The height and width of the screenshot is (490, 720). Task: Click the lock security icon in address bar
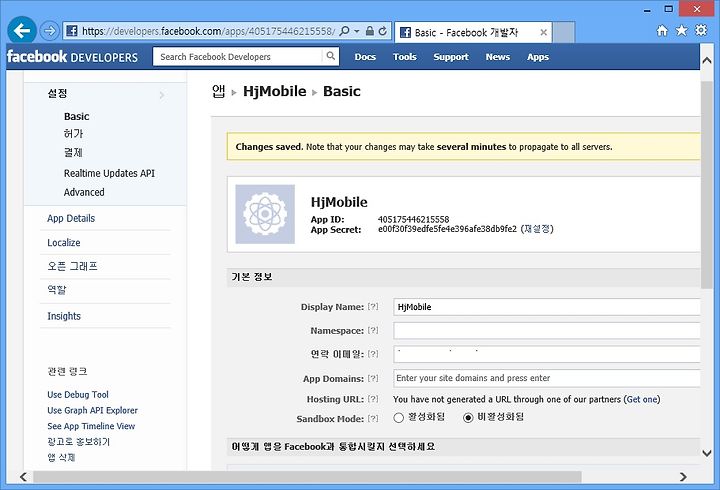point(370,31)
